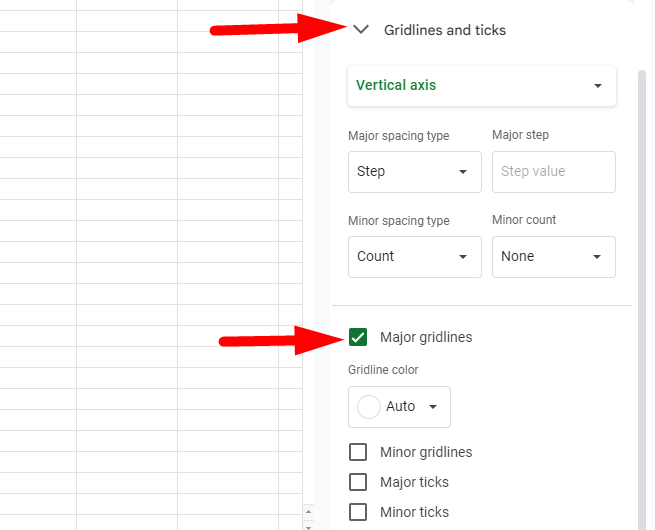Viewport: 655px width, 530px height.
Task: Open Major spacing type Step dropdown
Action: tap(414, 172)
